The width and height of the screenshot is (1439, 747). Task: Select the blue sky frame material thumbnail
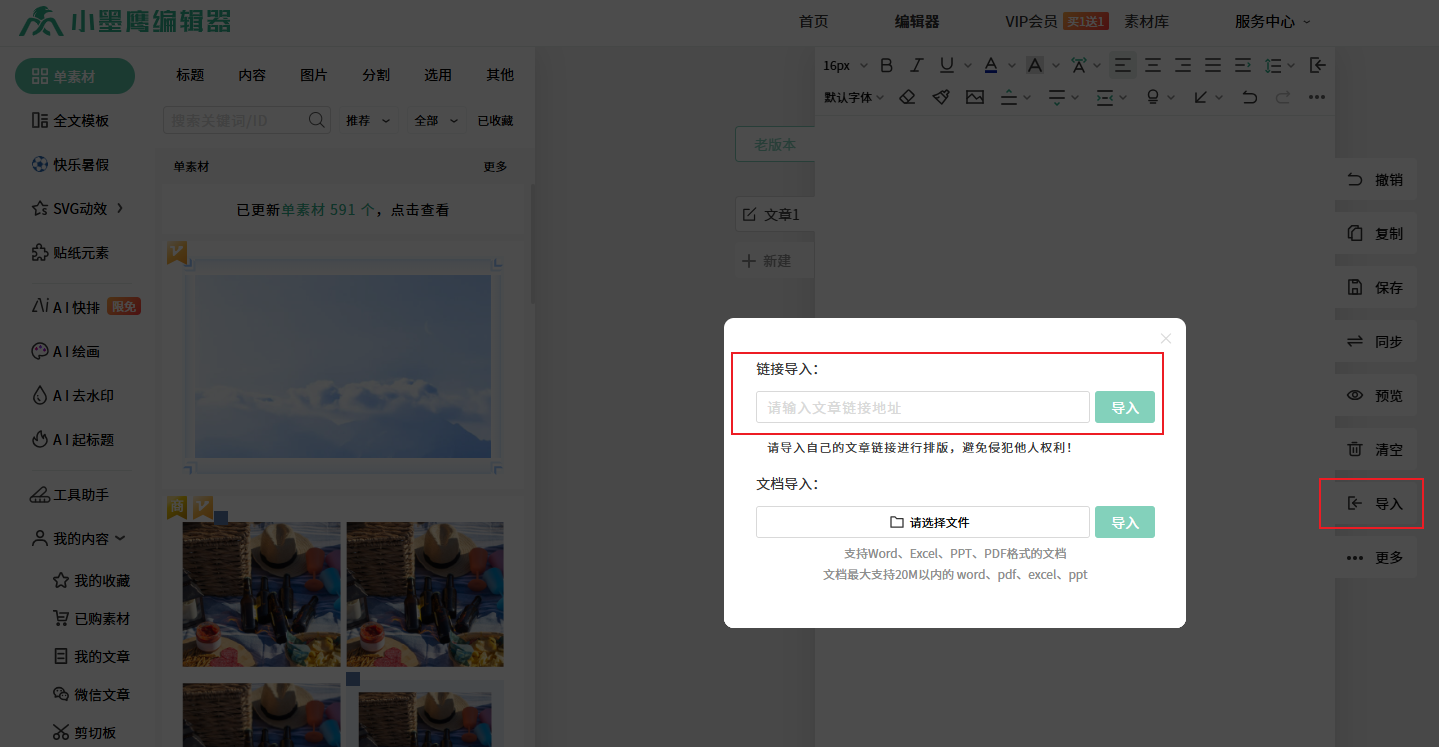[343, 365]
